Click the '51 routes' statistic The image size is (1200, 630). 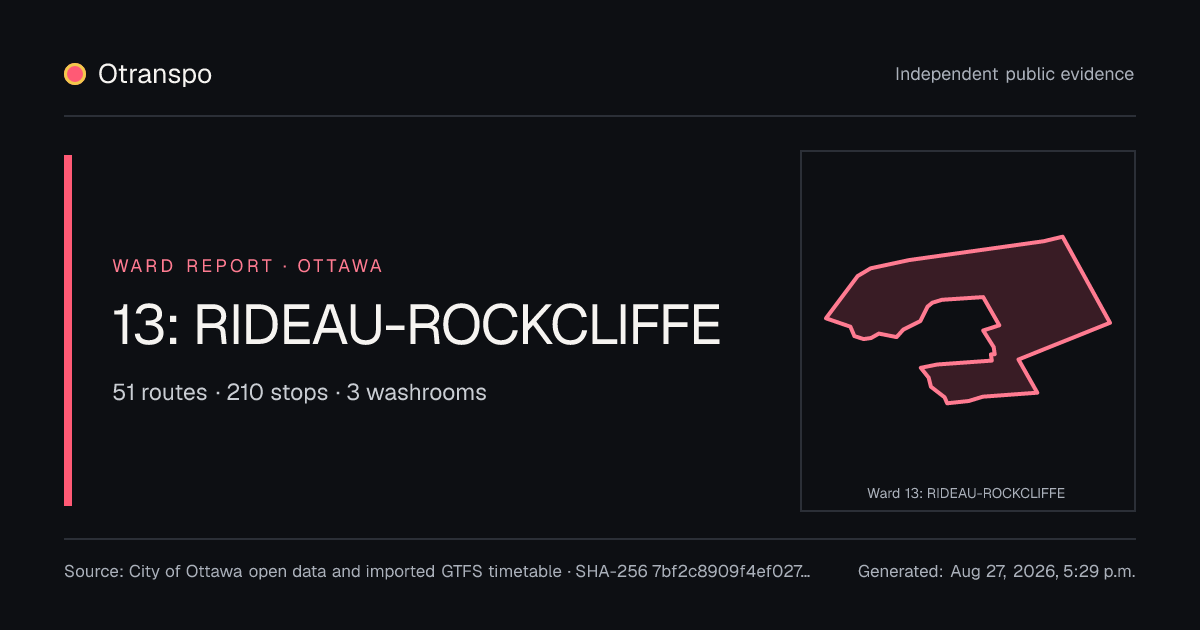tap(160, 392)
